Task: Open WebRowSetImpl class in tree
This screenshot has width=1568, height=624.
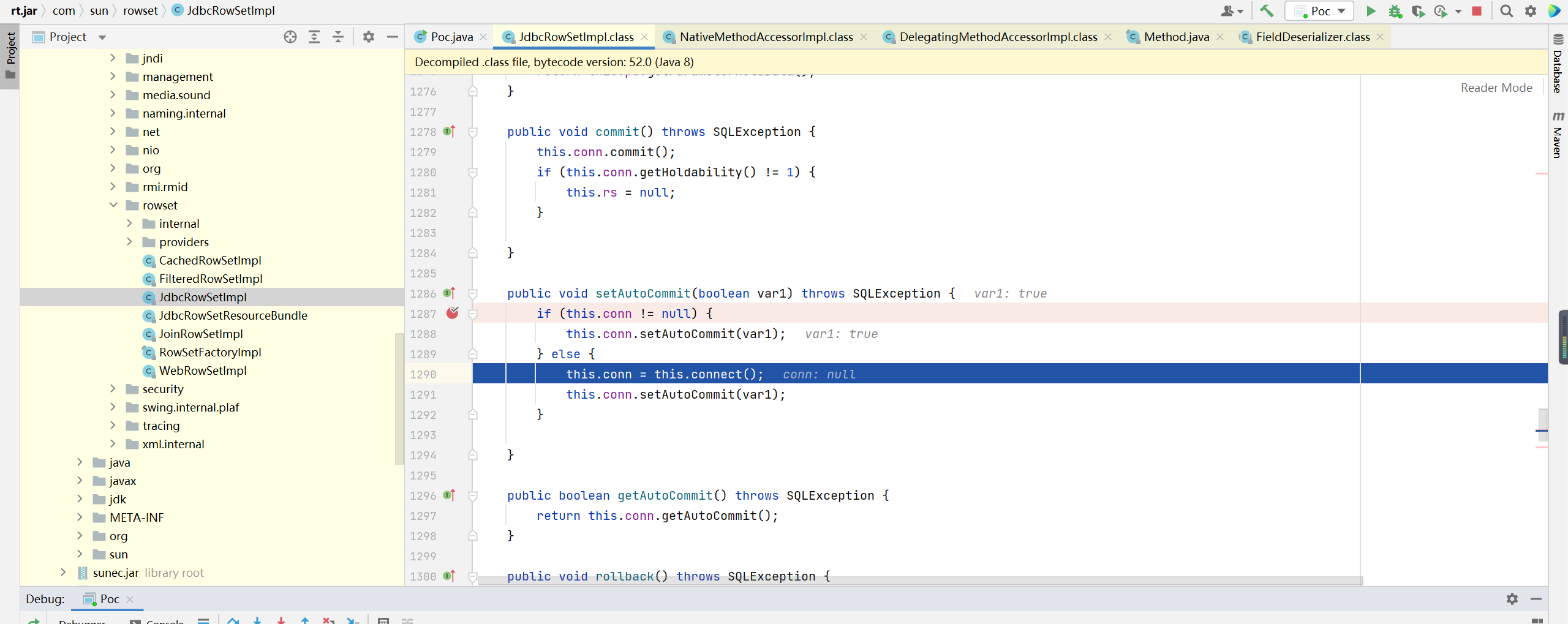Action: [203, 370]
